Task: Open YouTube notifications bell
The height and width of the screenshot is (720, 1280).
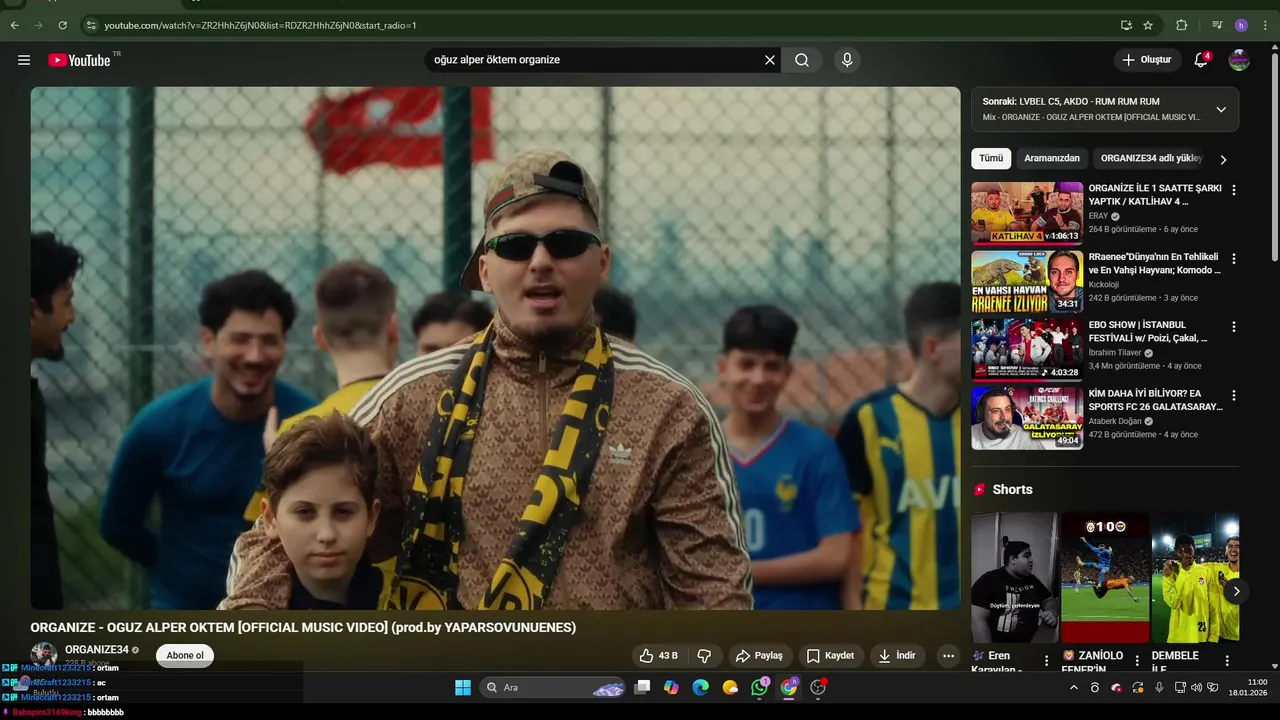Action: pyautogui.click(x=1201, y=60)
